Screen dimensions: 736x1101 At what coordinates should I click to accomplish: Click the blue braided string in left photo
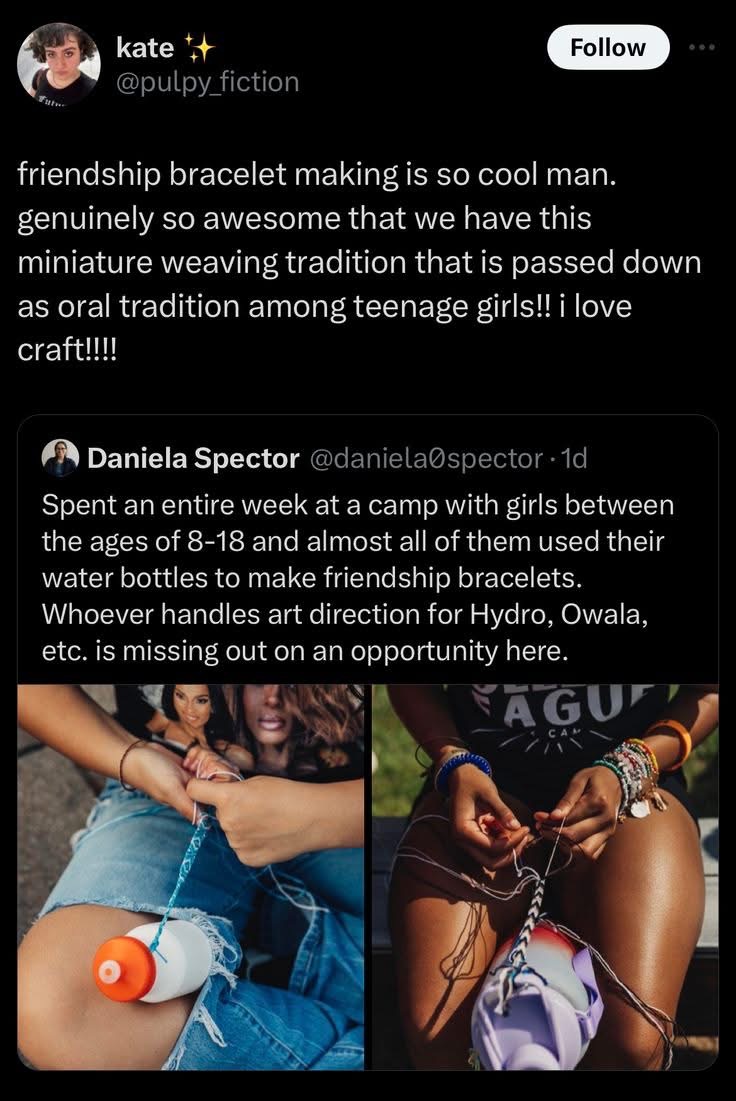pyautogui.click(x=180, y=870)
